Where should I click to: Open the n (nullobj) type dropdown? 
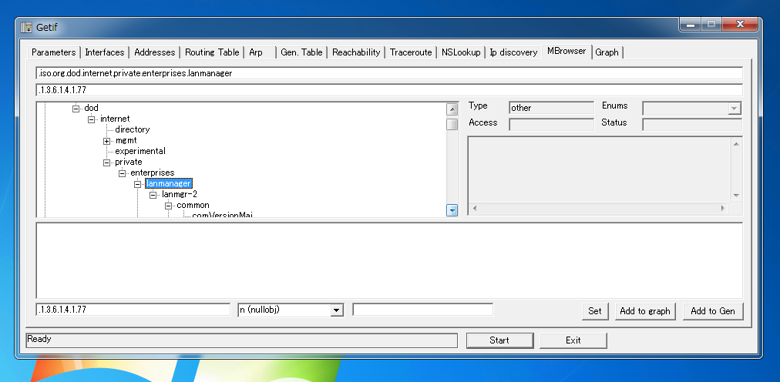[x=336, y=310]
